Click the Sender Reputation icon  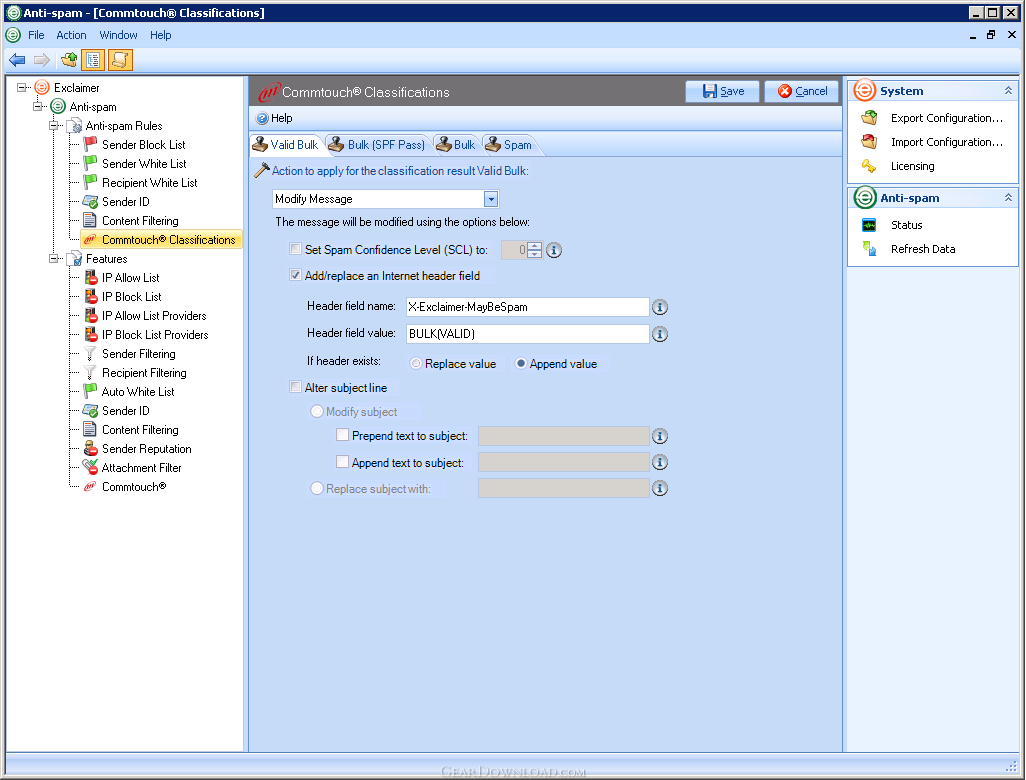click(90, 449)
